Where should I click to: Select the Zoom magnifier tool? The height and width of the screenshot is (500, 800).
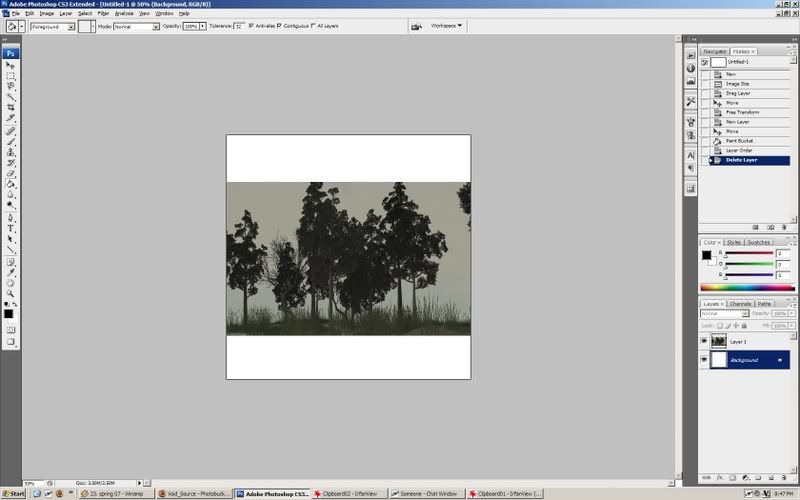pyautogui.click(x=11, y=293)
